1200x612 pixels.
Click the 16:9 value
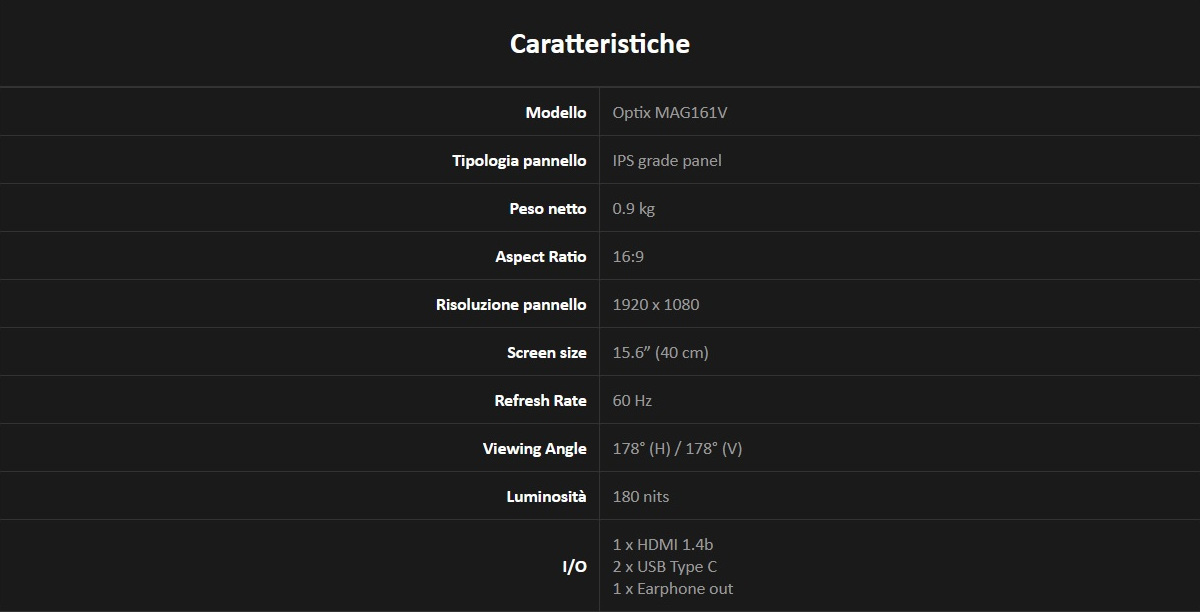point(628,256)
